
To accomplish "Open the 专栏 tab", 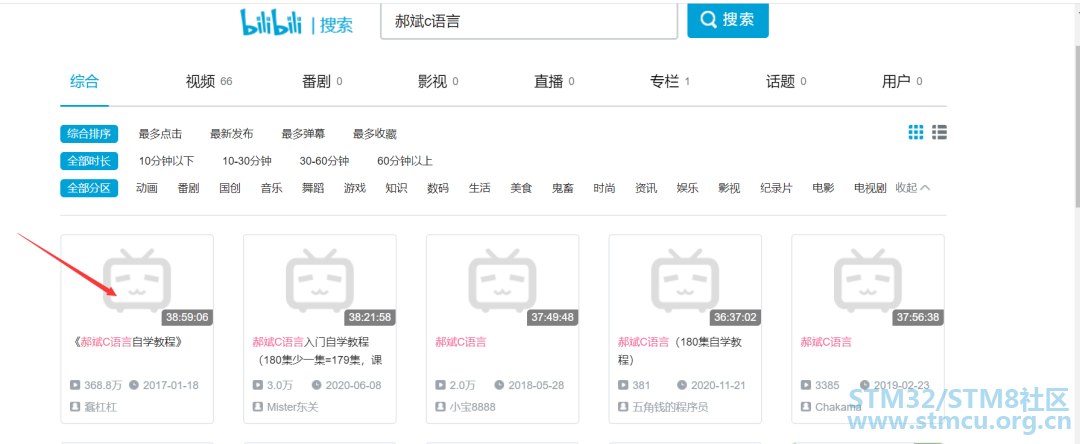I will [x=670, y=82].
